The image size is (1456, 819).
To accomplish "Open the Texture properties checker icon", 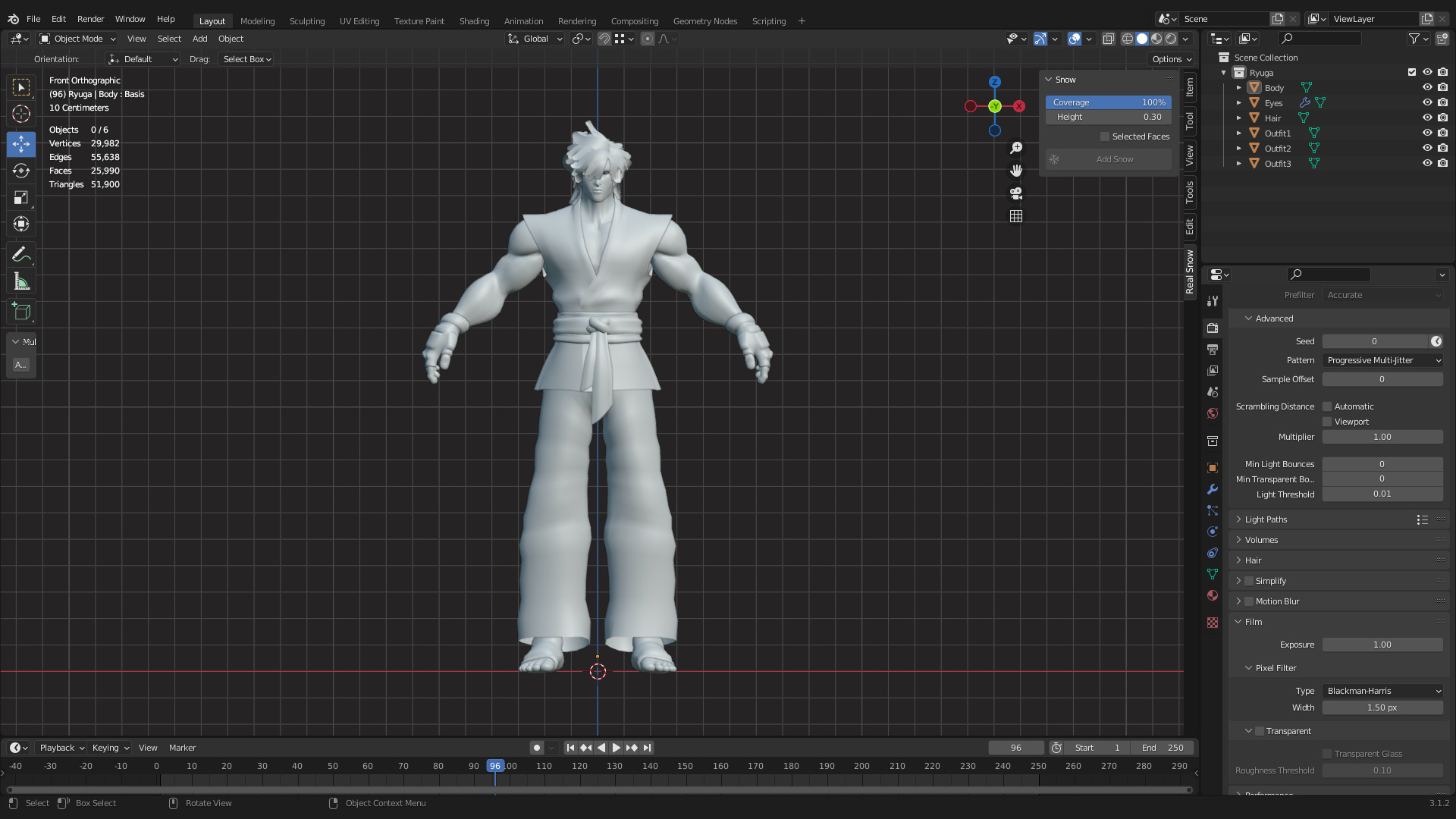I will point(1213,623).
